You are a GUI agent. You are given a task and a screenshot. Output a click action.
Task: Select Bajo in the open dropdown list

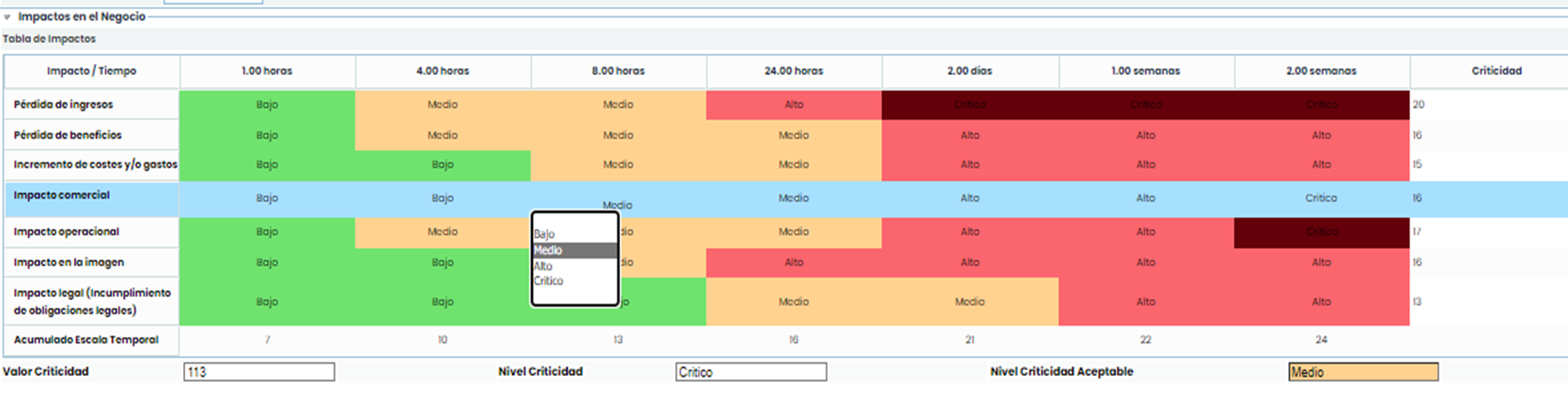point(545,234)
